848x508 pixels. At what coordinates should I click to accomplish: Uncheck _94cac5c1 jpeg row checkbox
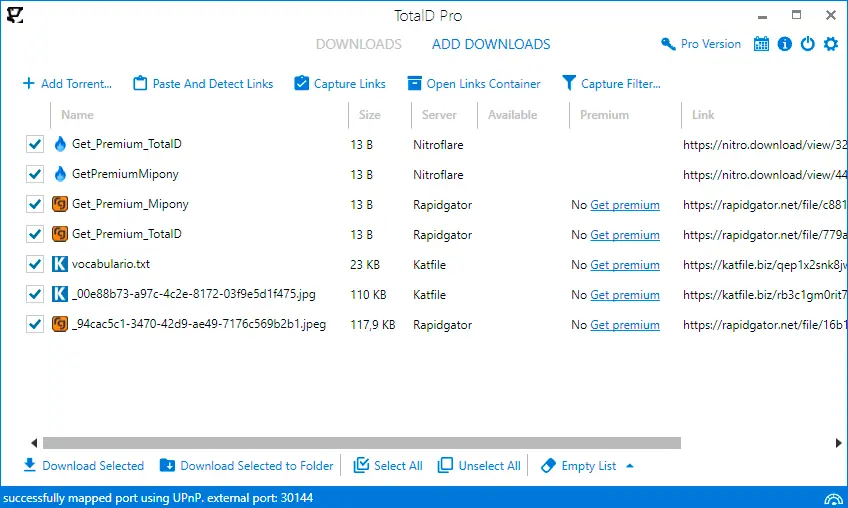(35, 325)
